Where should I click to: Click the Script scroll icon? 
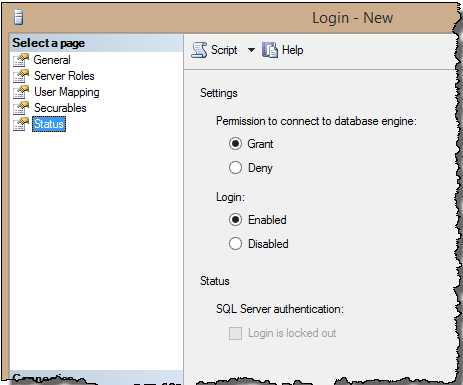[x=199, y=50]
